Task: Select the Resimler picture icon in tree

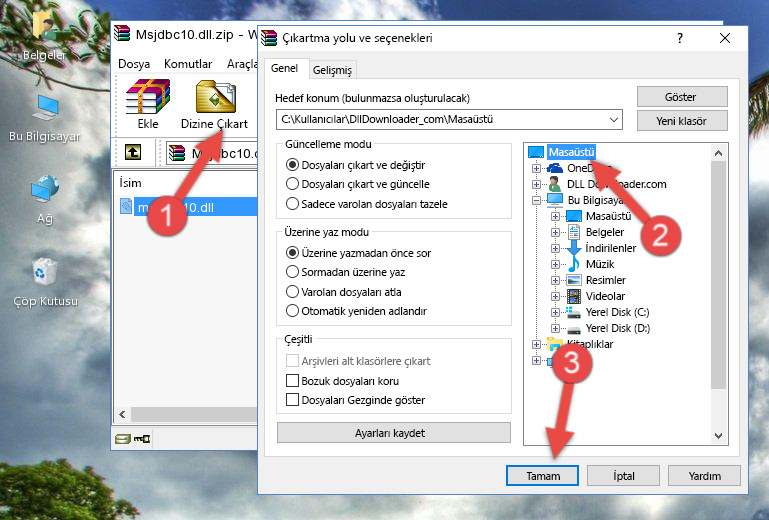Action: [573, 280]
